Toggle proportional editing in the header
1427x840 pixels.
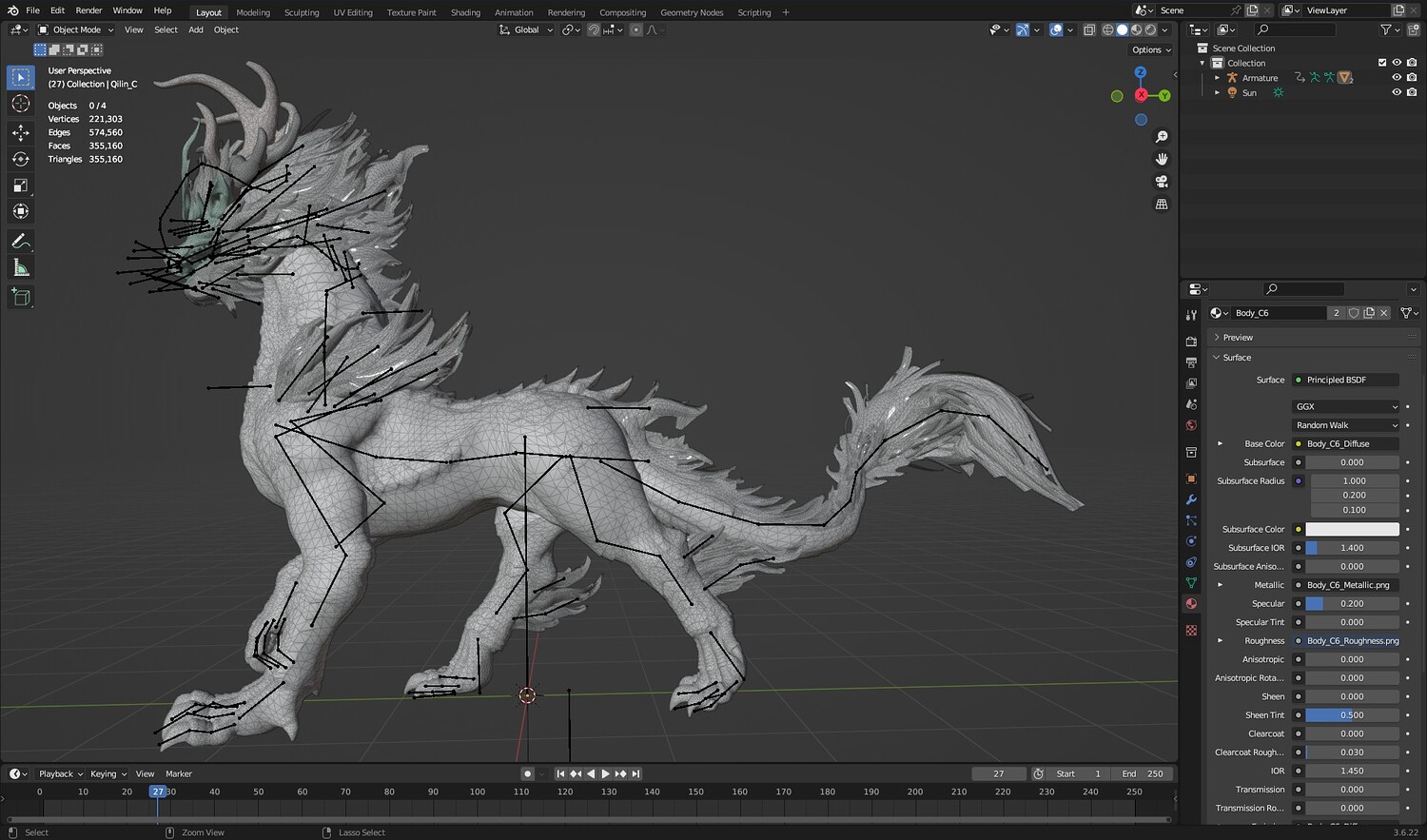click(636, 29)
